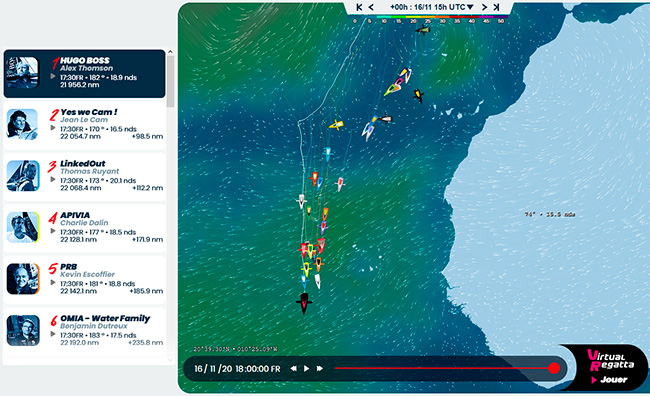The height and width of the screenshot is (396, 650).
Task: Click the yellow boat icon on map
Action: coord(336,124)
